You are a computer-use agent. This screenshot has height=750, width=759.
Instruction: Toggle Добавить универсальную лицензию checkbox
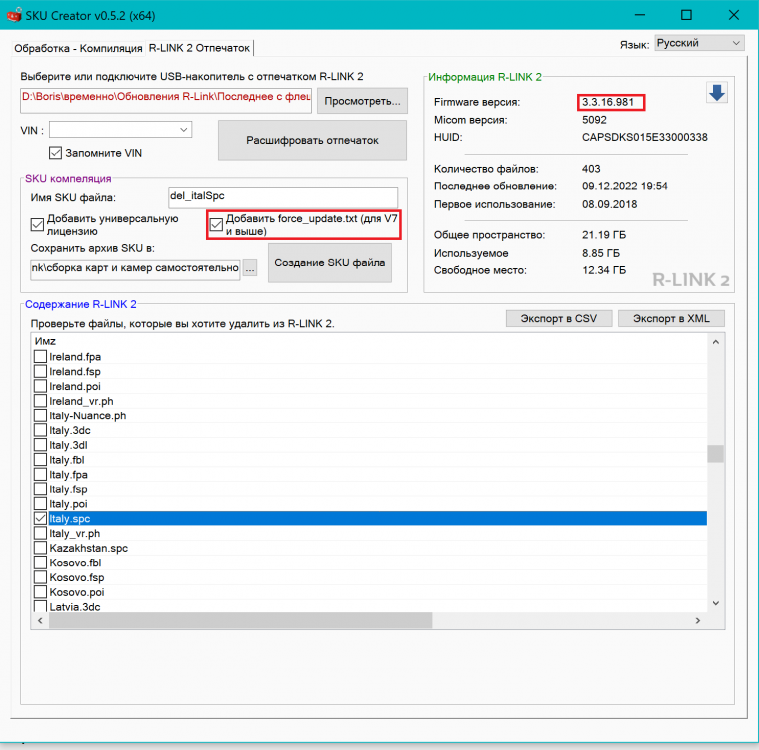coord(37,225)
